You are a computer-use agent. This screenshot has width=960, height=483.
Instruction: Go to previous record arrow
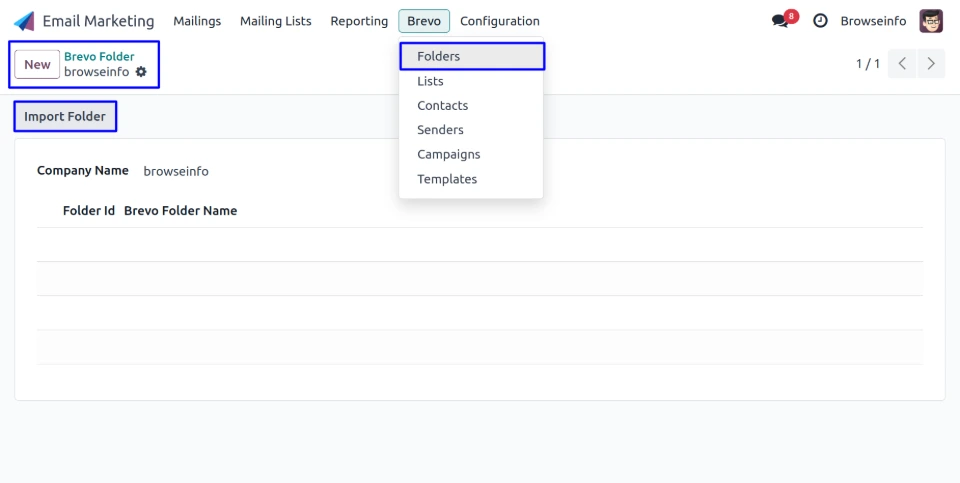click(902, 64)
